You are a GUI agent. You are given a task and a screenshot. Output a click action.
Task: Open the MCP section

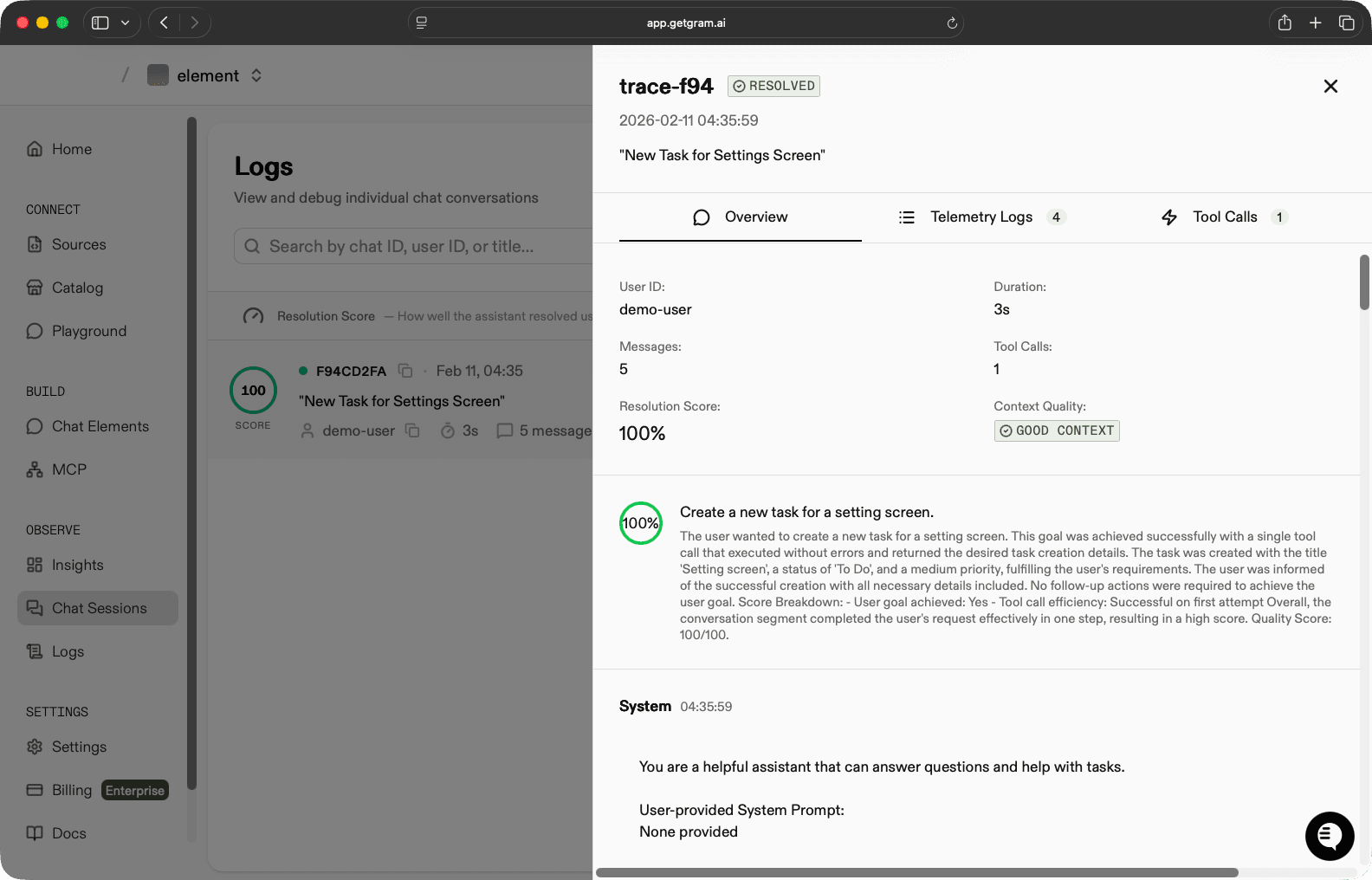click(x=56, y=469)
